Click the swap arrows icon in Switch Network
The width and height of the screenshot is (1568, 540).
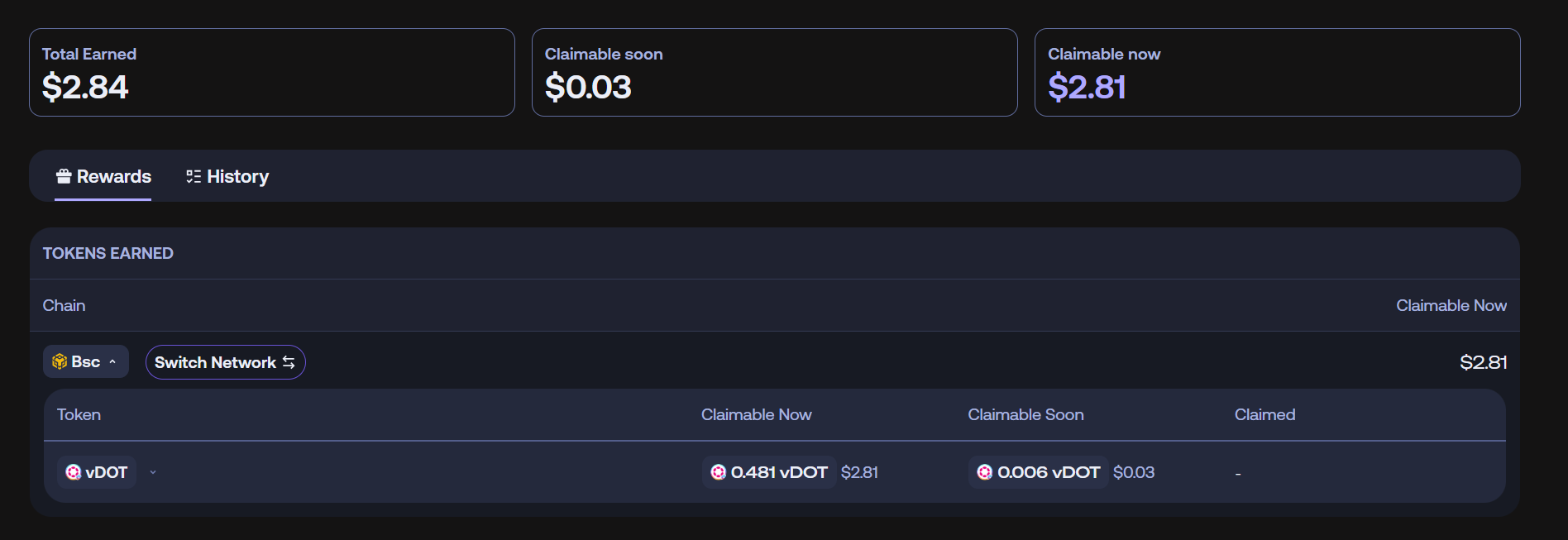pyautogui.click(x=289, y=362)
